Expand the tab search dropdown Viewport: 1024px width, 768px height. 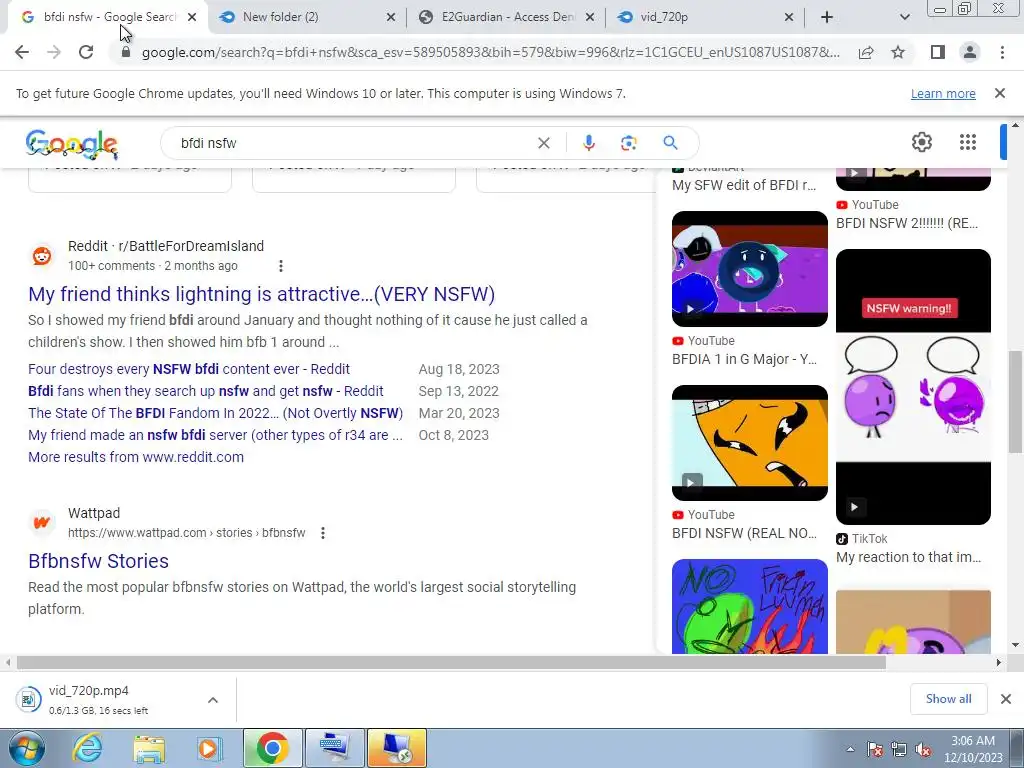904,17
